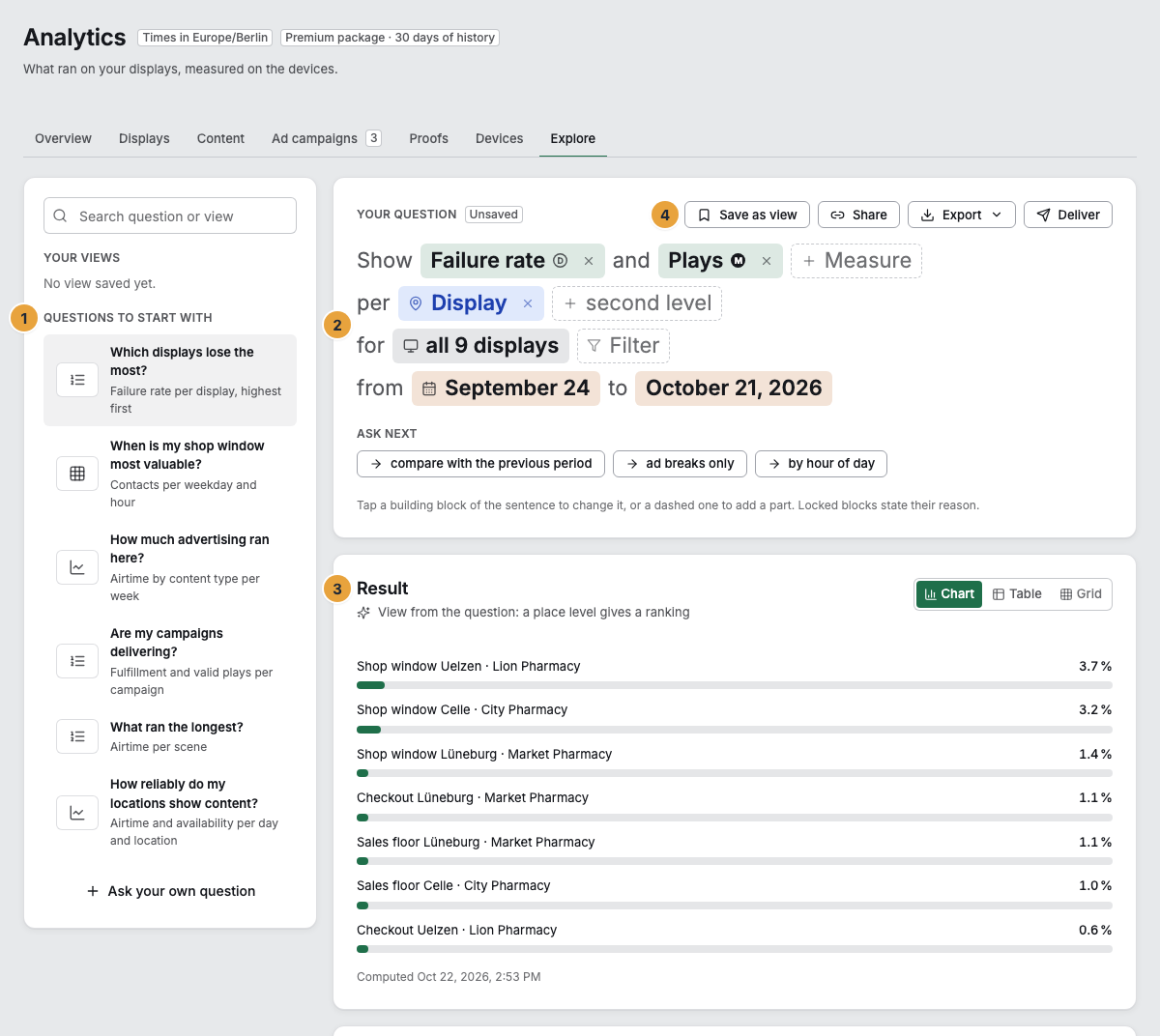Click the plus icon in the Measure block
The image size is (1160, 1036).
click(809, 261)
